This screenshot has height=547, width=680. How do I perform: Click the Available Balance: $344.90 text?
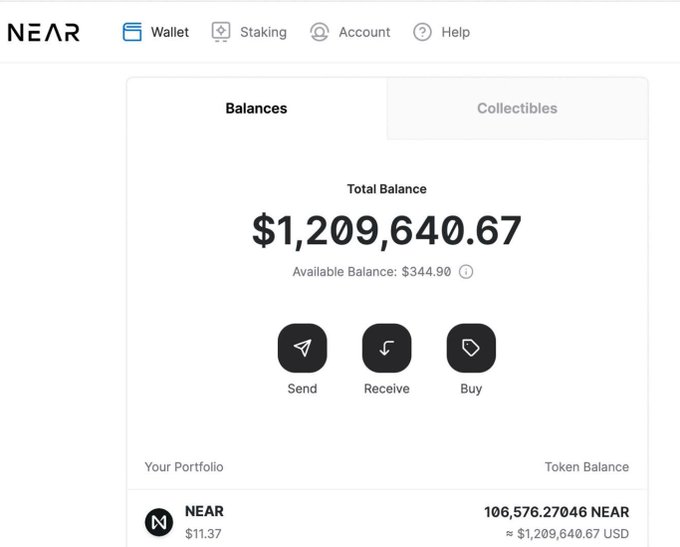click(372, 272)
